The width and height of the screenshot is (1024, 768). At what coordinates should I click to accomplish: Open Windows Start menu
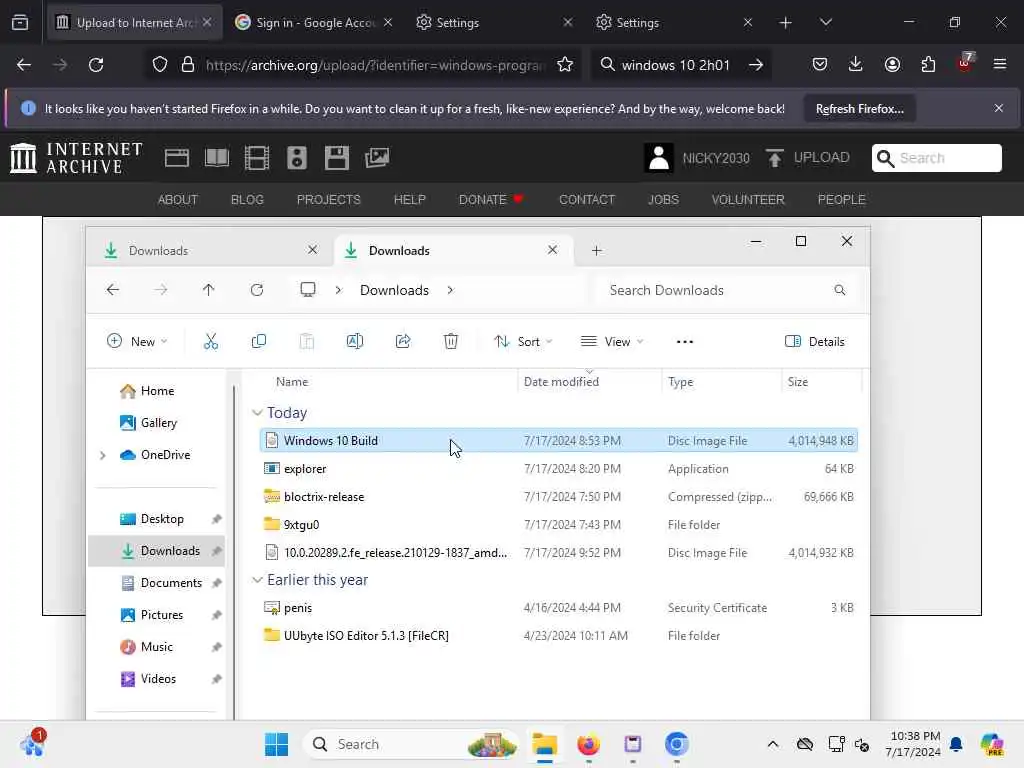click(x=276, y=744)
